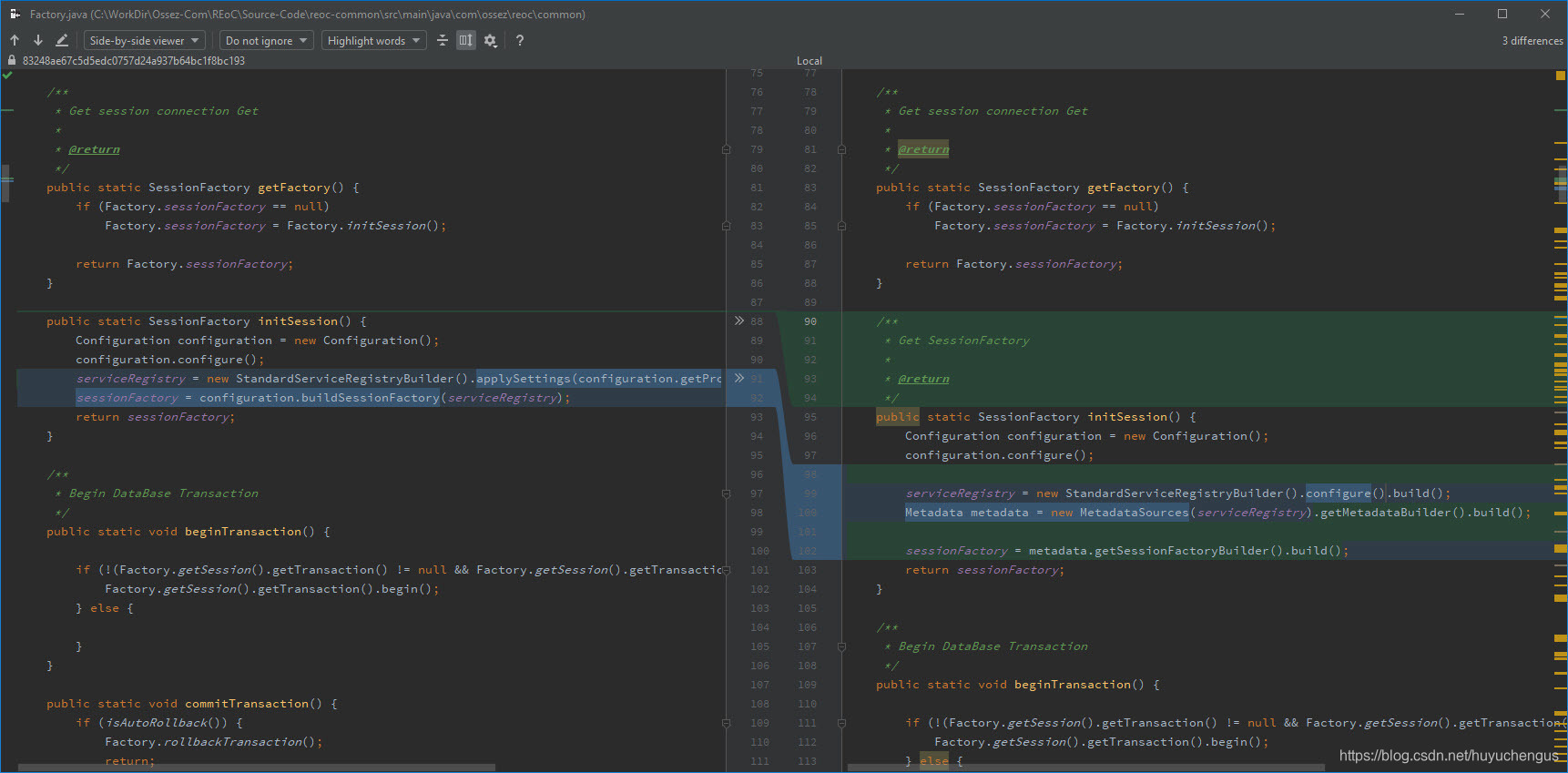Click left pane horizontal scrollbar

click(257, 768)
